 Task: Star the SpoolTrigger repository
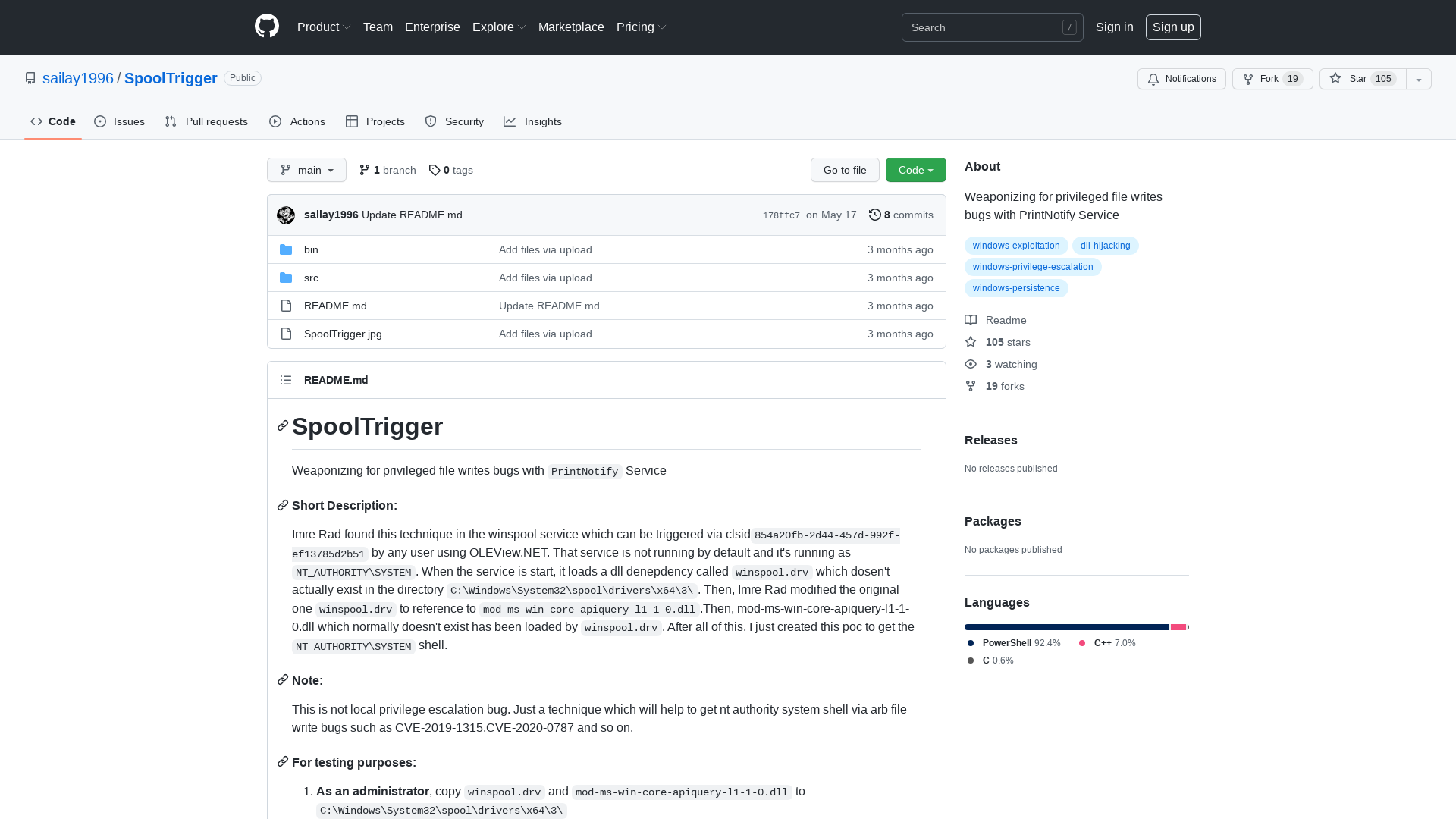pos(1363,79)
